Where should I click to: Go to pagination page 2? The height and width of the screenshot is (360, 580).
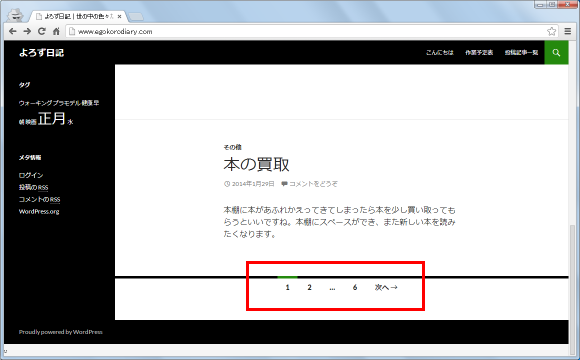310,287
